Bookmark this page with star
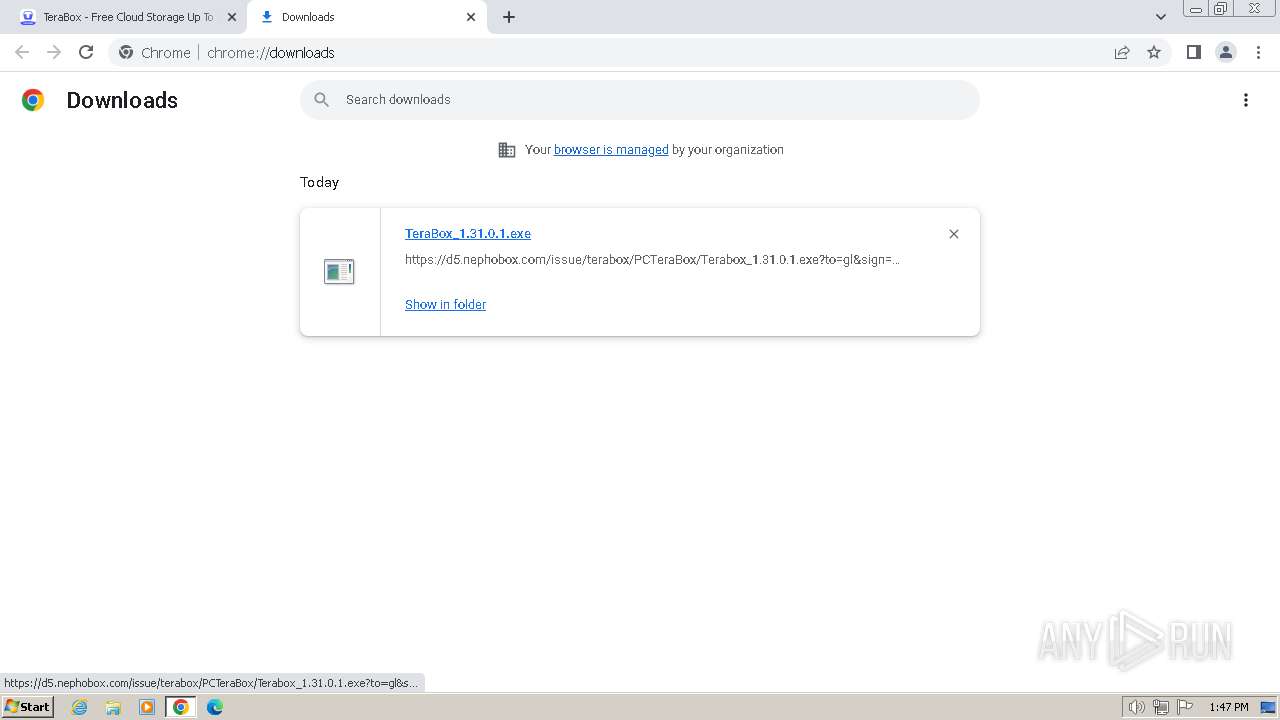Screen dimensions: 1280x720 click(1154, 53)
